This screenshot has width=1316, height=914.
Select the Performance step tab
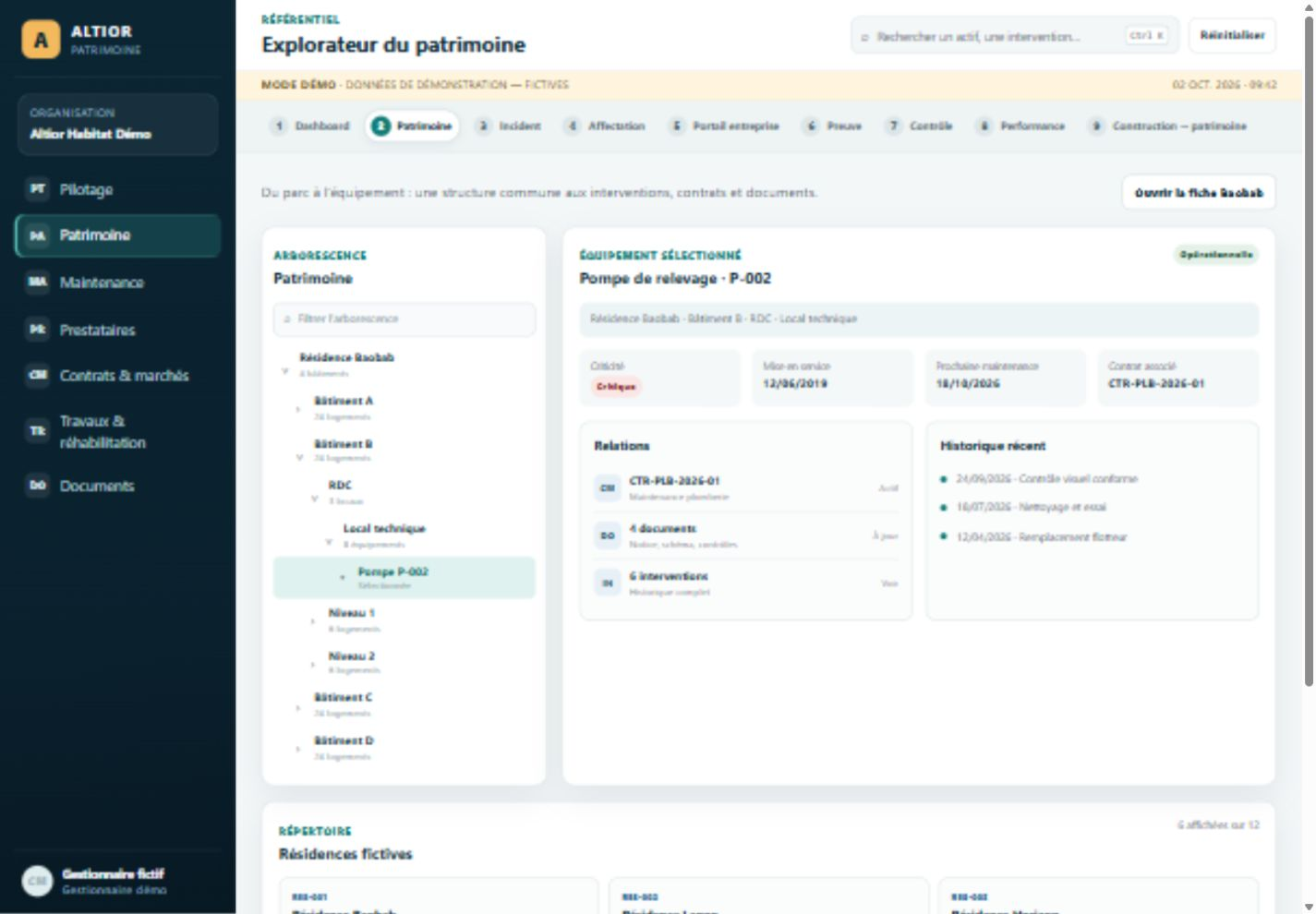pyautogui.click(x=1022, y=126)
